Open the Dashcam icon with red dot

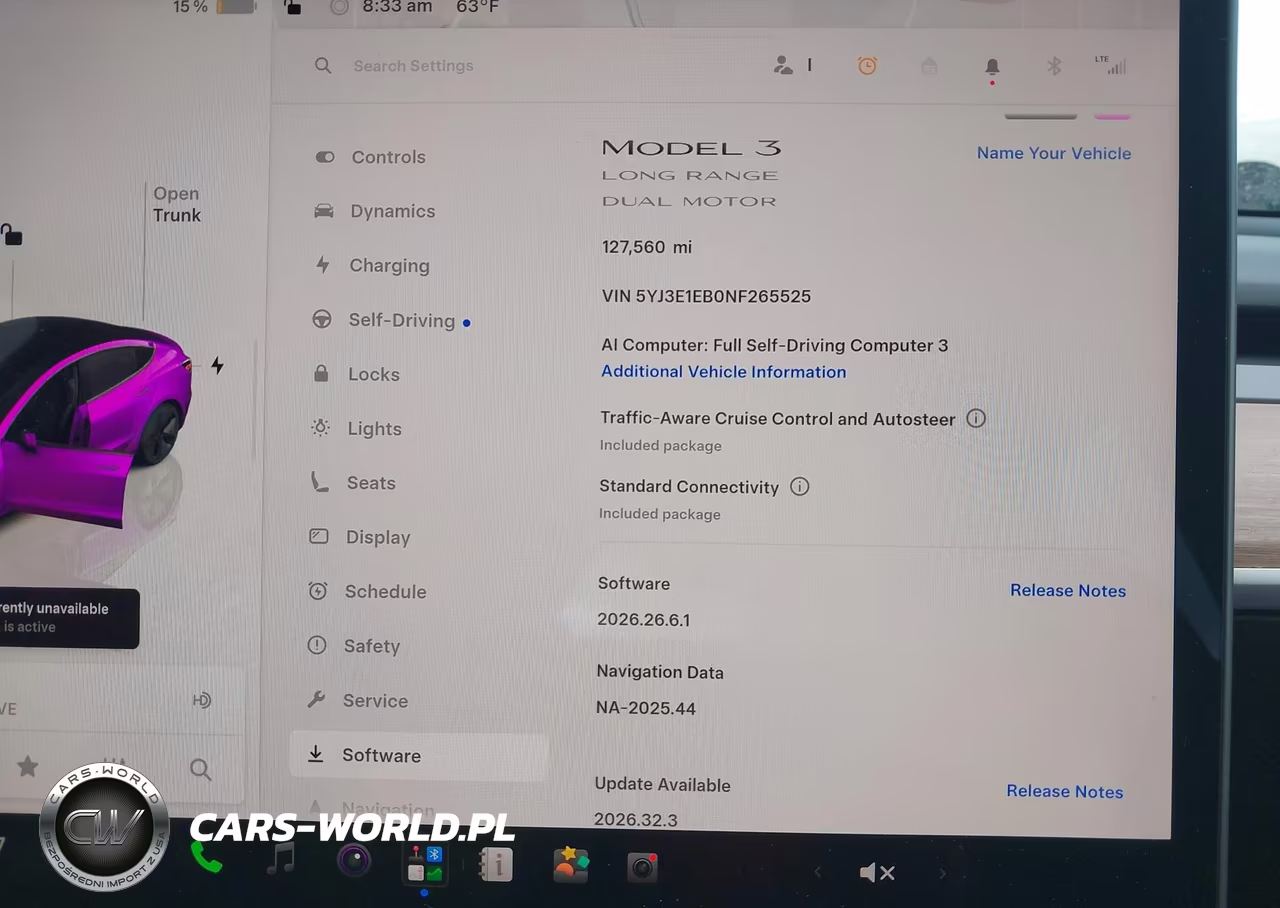[x=642, y=867]
